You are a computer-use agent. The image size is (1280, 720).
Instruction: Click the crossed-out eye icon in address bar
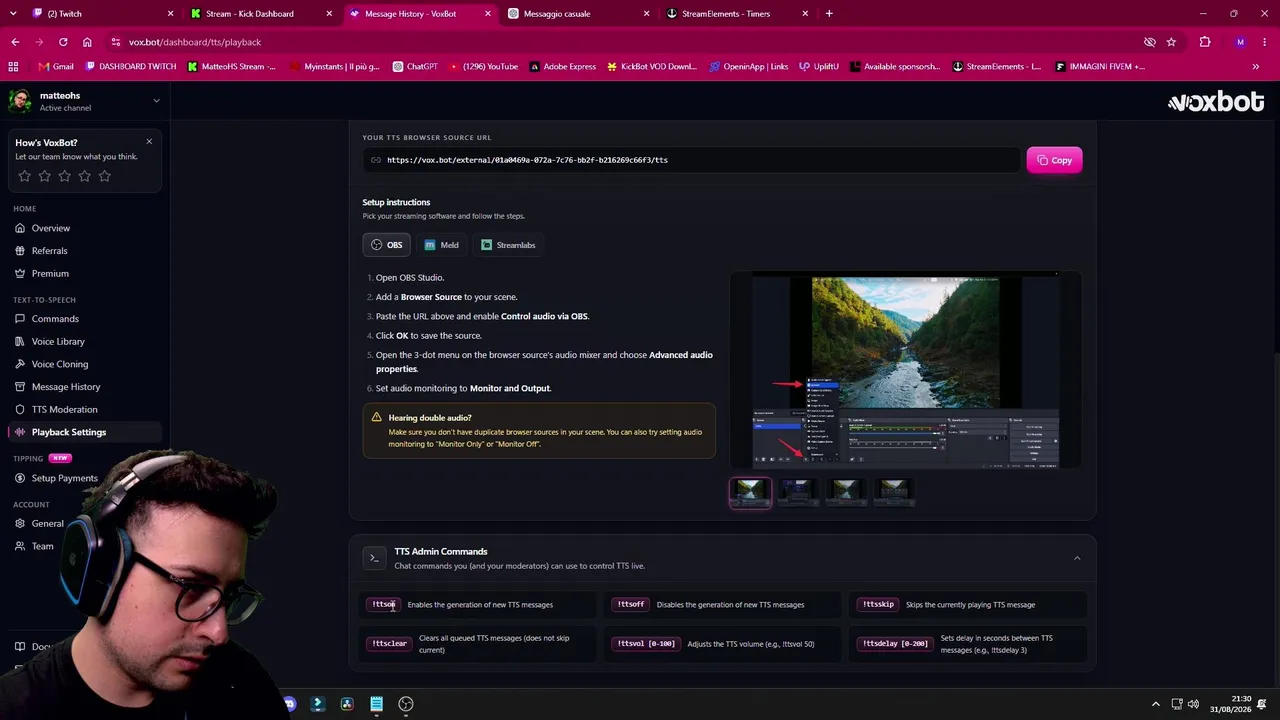coord(1150,42)
